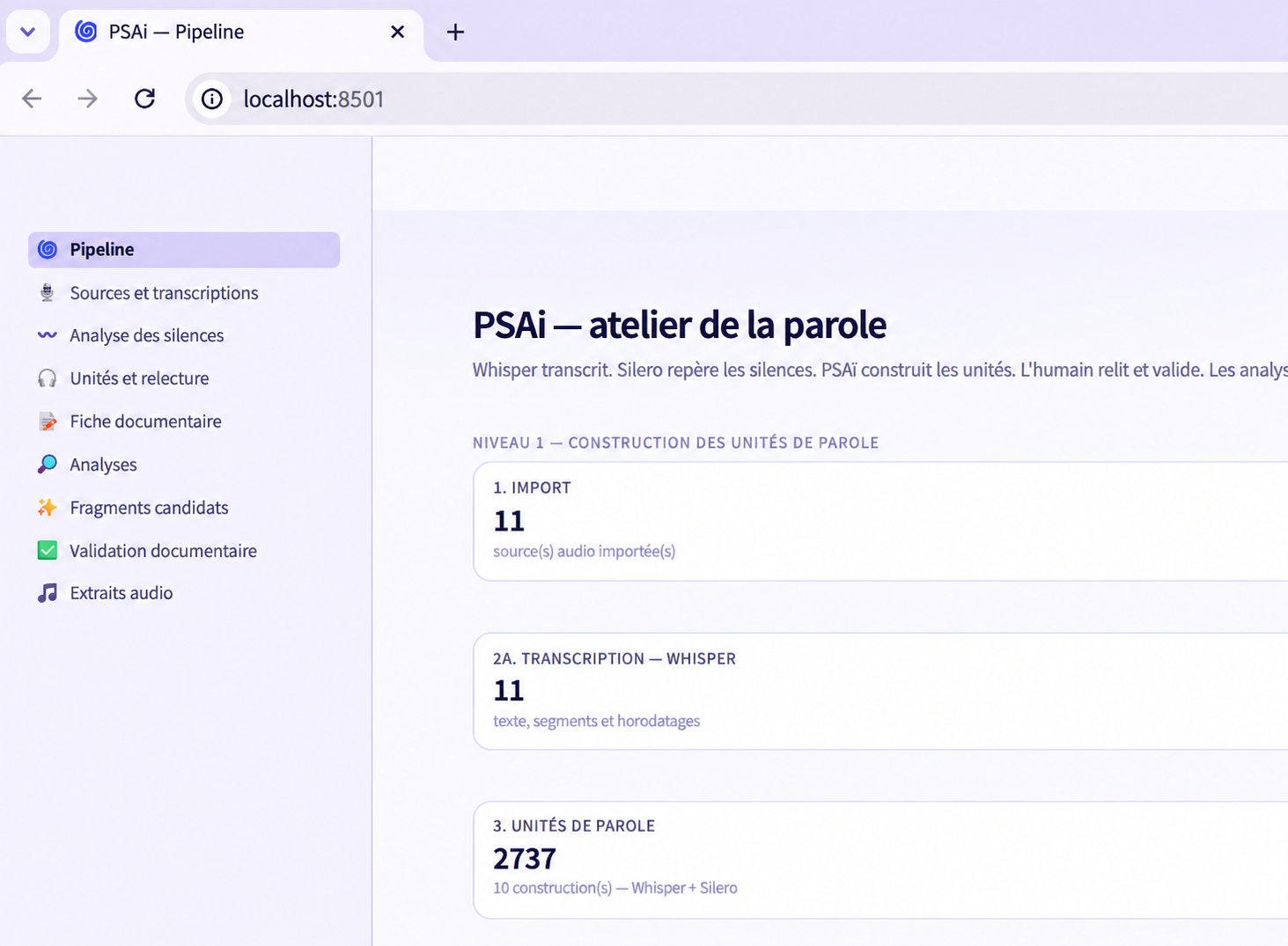This screenshot has width=1288, height=946.
Task: Reload the page with the refresh icon
Action: coord(145,99)
